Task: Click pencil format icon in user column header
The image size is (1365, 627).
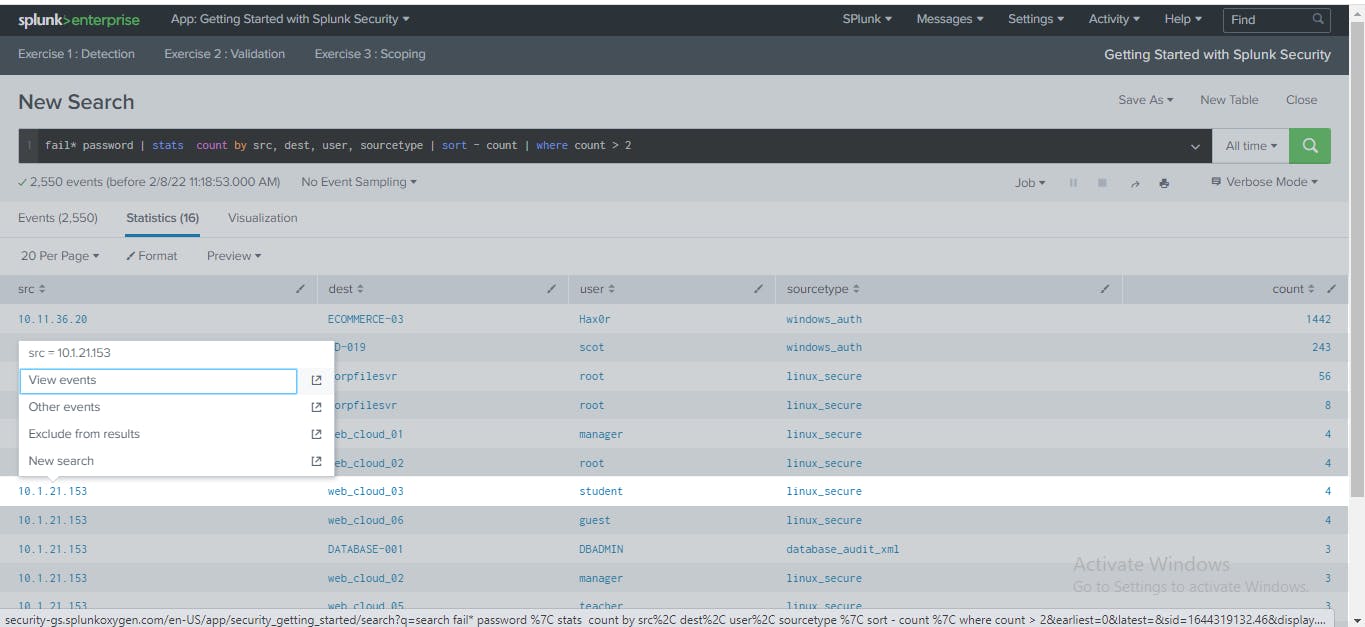Action: 758,289
